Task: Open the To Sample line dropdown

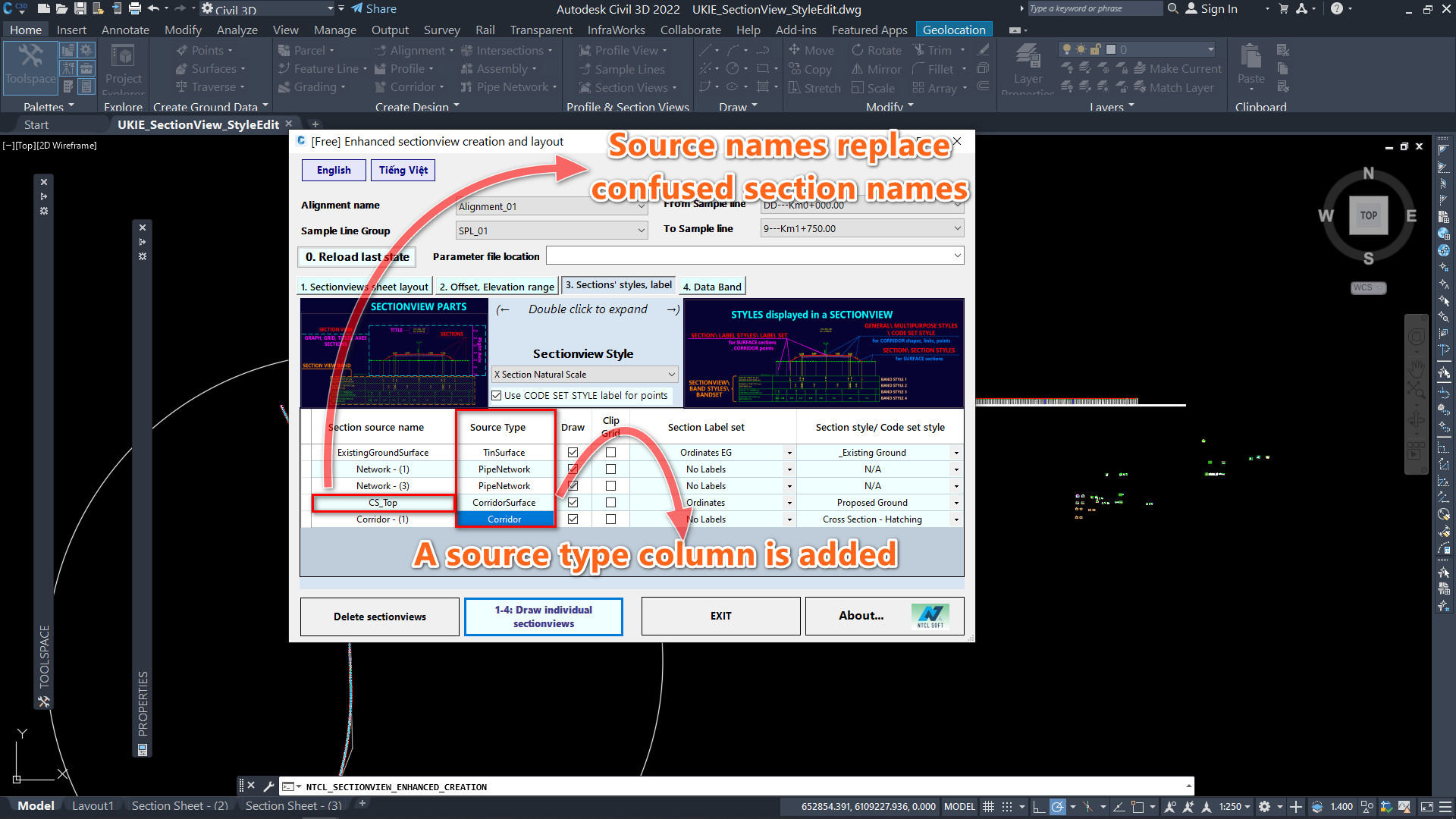Action: pyautogui.click(x=957, y=228)
